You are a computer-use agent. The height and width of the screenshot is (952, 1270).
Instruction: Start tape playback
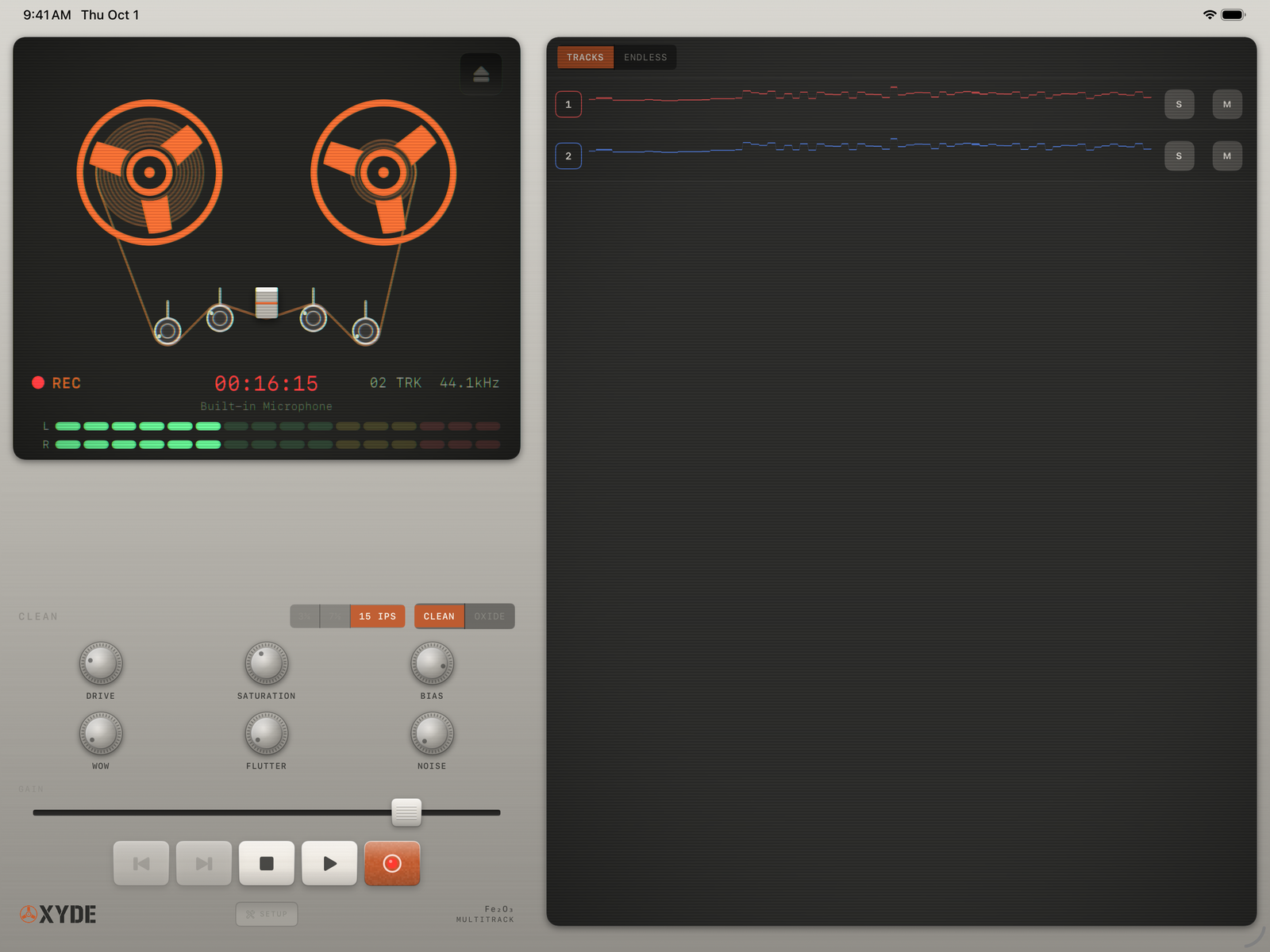[x=329, y=863]
